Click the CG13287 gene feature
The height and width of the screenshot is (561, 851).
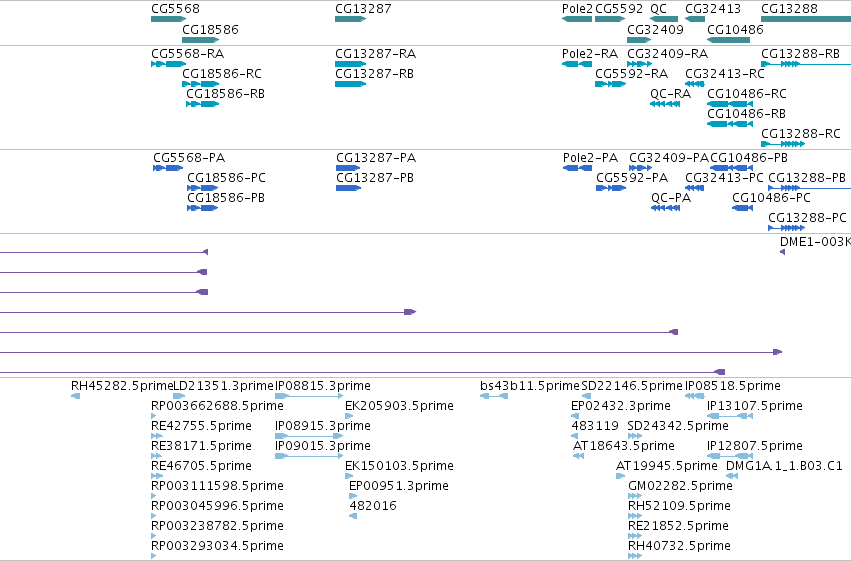click(351, 19)
